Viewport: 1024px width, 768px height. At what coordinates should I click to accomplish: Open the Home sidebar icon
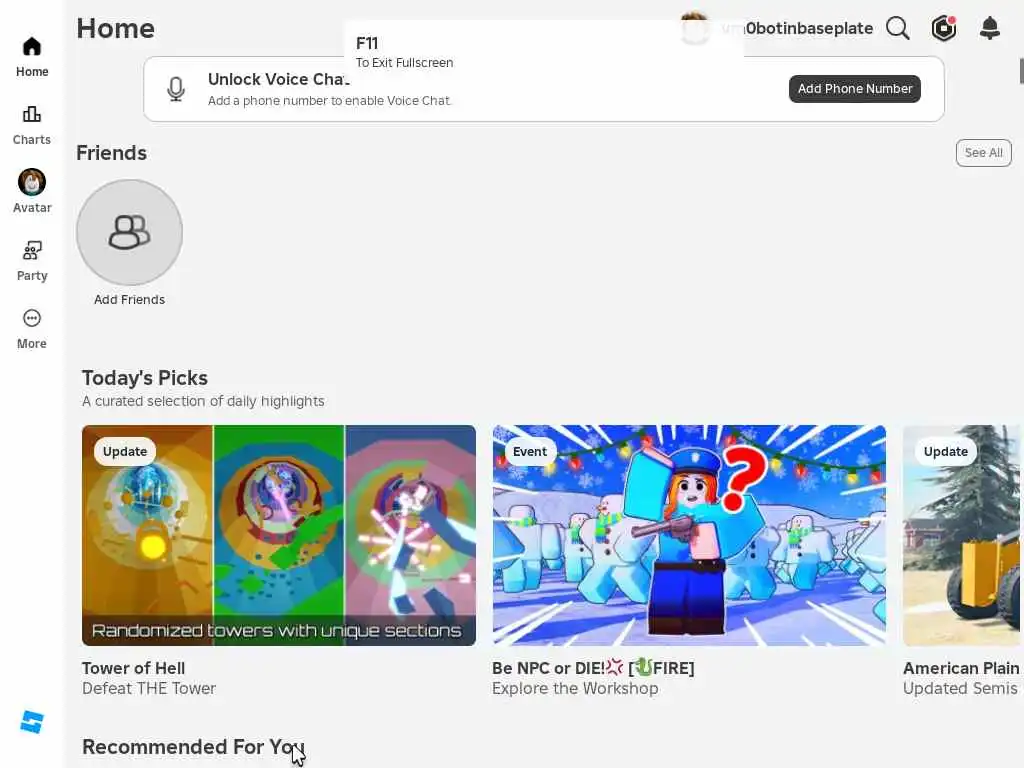coord(31,47)
